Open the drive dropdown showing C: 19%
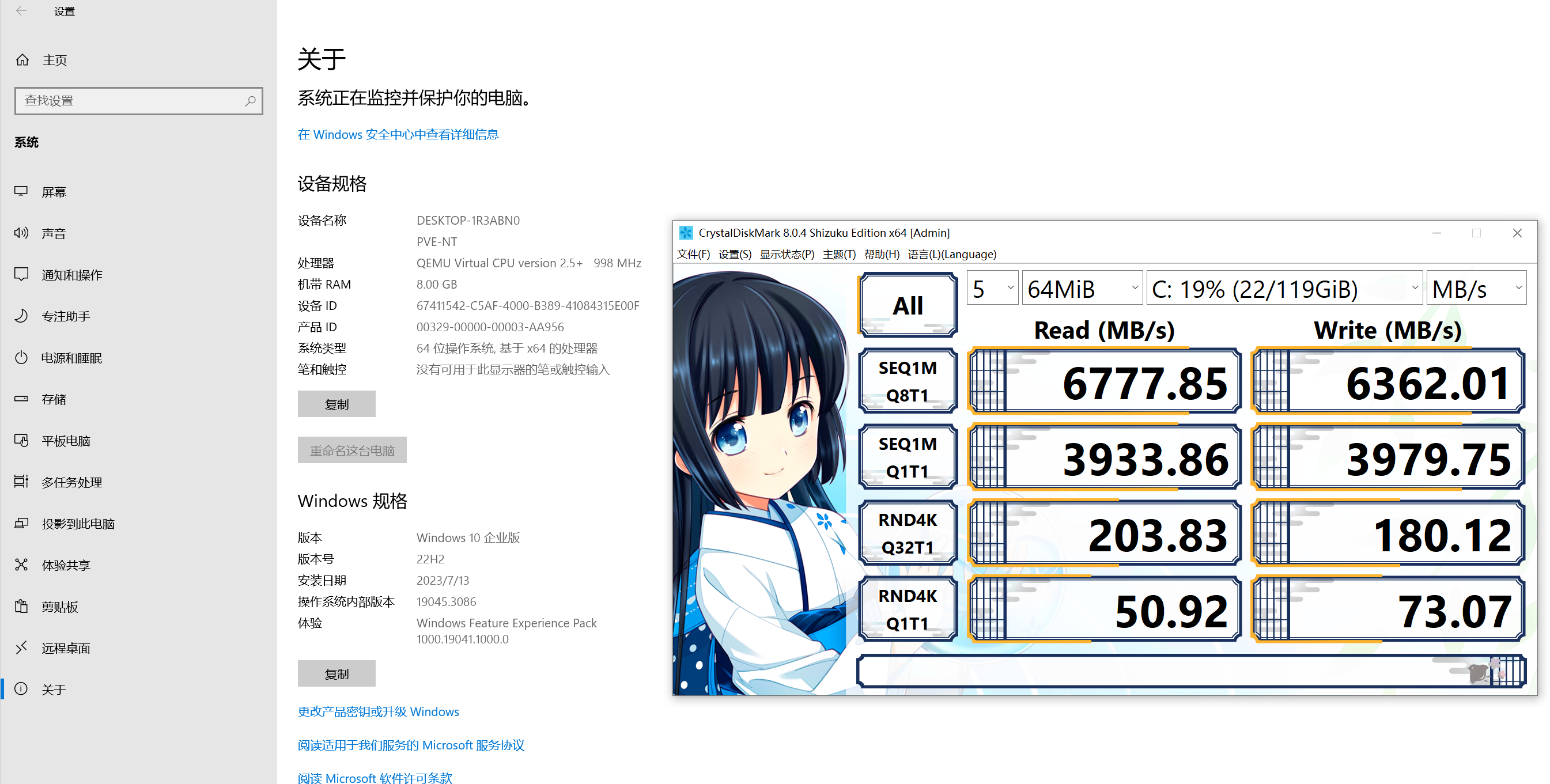 click(1284, 289)
